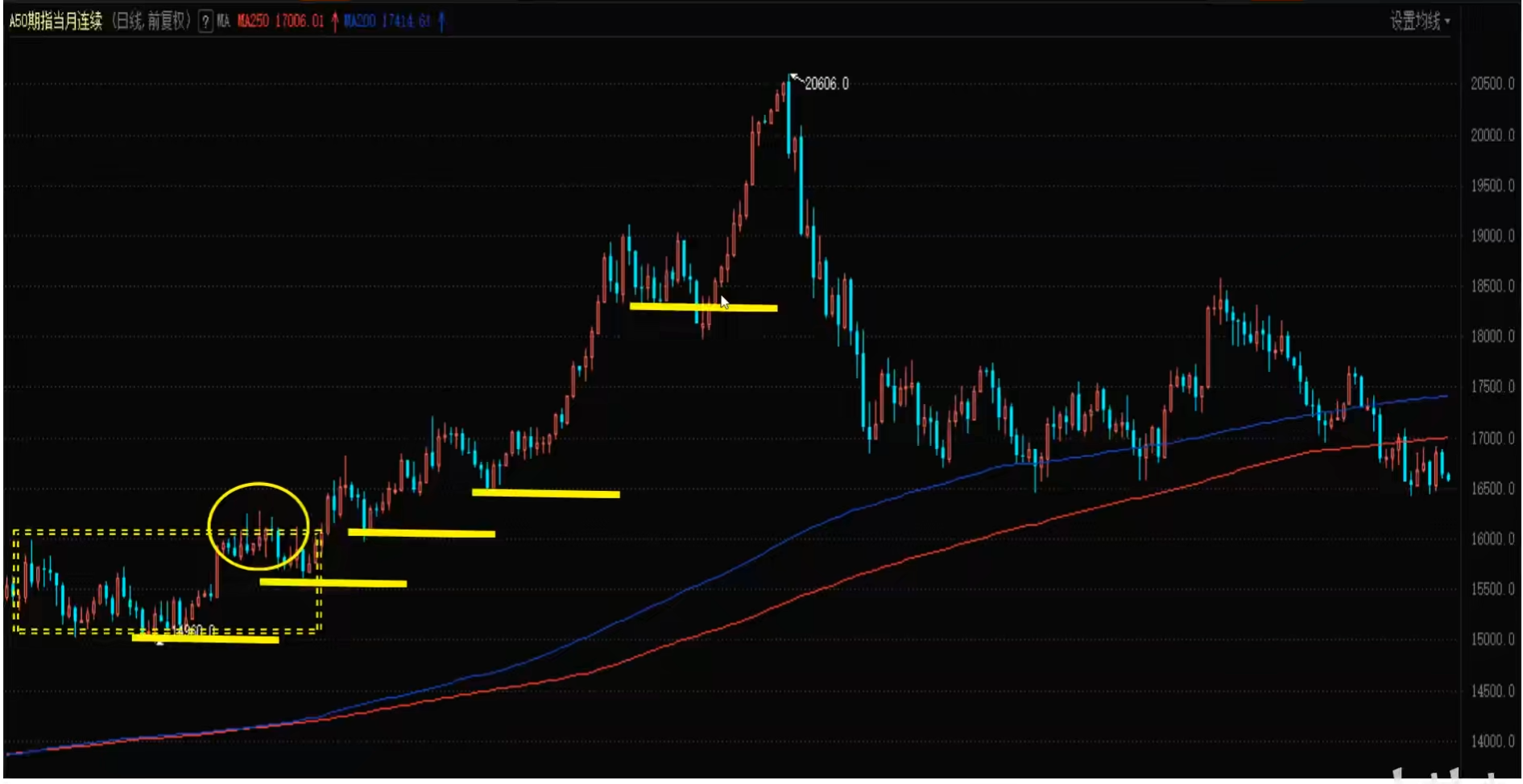Click the 18000.0 price axis label

[x=1492, y=336]
